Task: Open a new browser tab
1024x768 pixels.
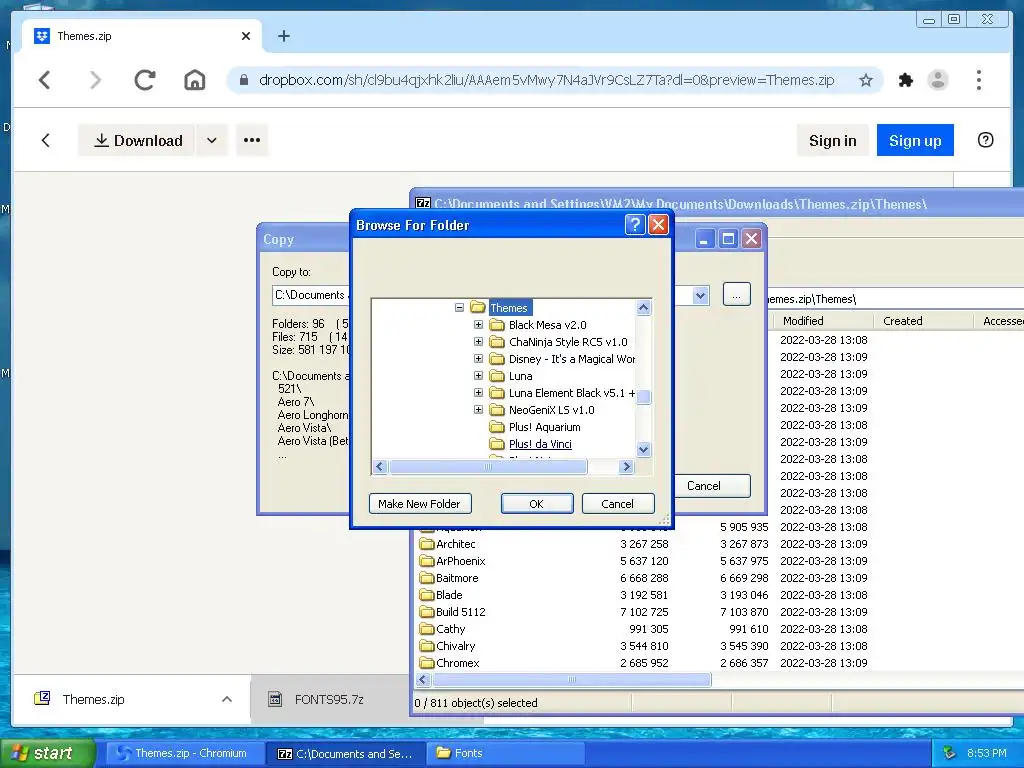Action: 283,36
